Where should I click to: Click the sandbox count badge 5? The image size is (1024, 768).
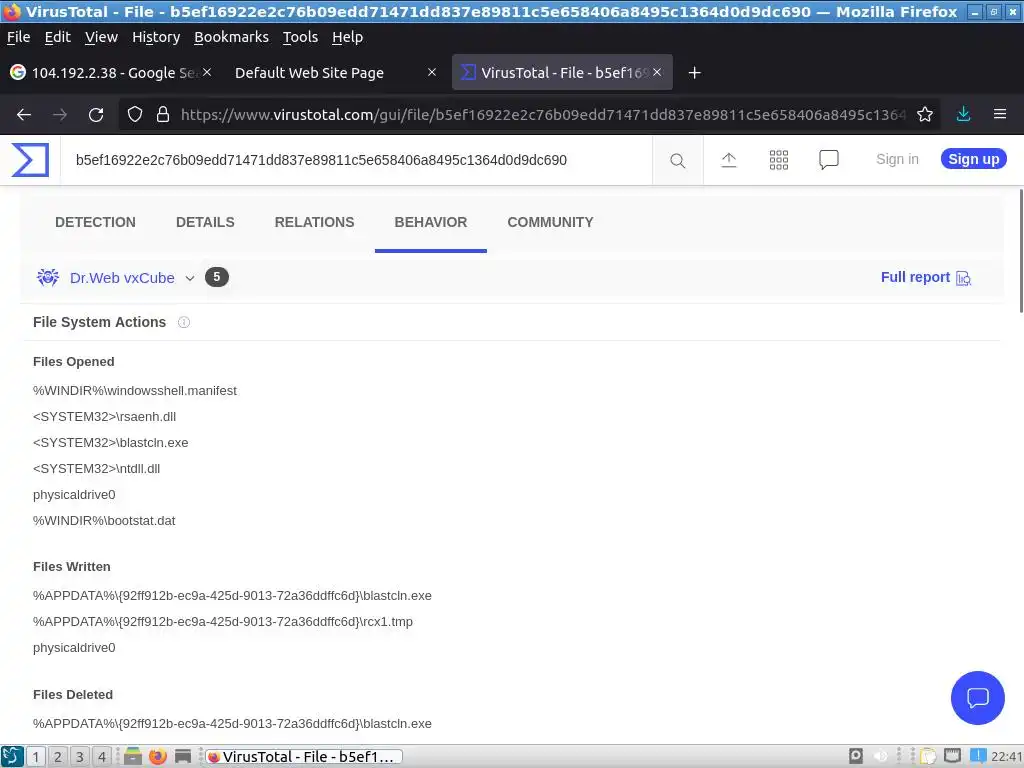217,277
